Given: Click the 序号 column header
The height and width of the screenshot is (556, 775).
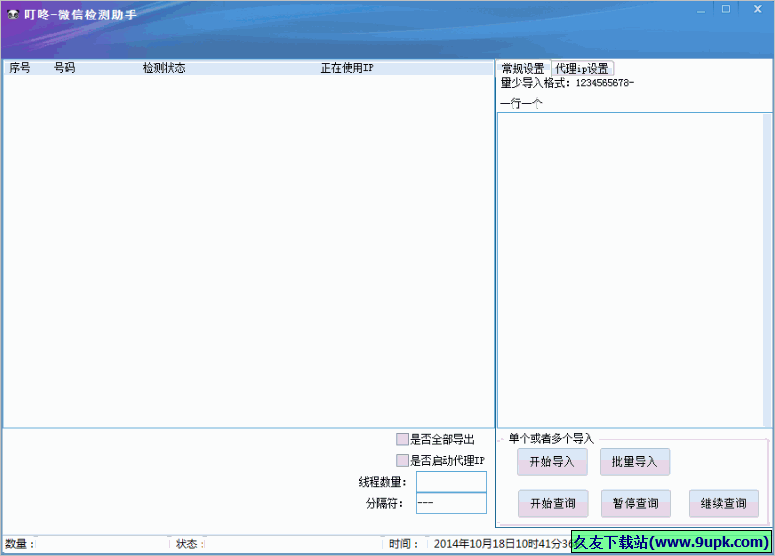Looking at the screenshot, I should coord(20,68).
